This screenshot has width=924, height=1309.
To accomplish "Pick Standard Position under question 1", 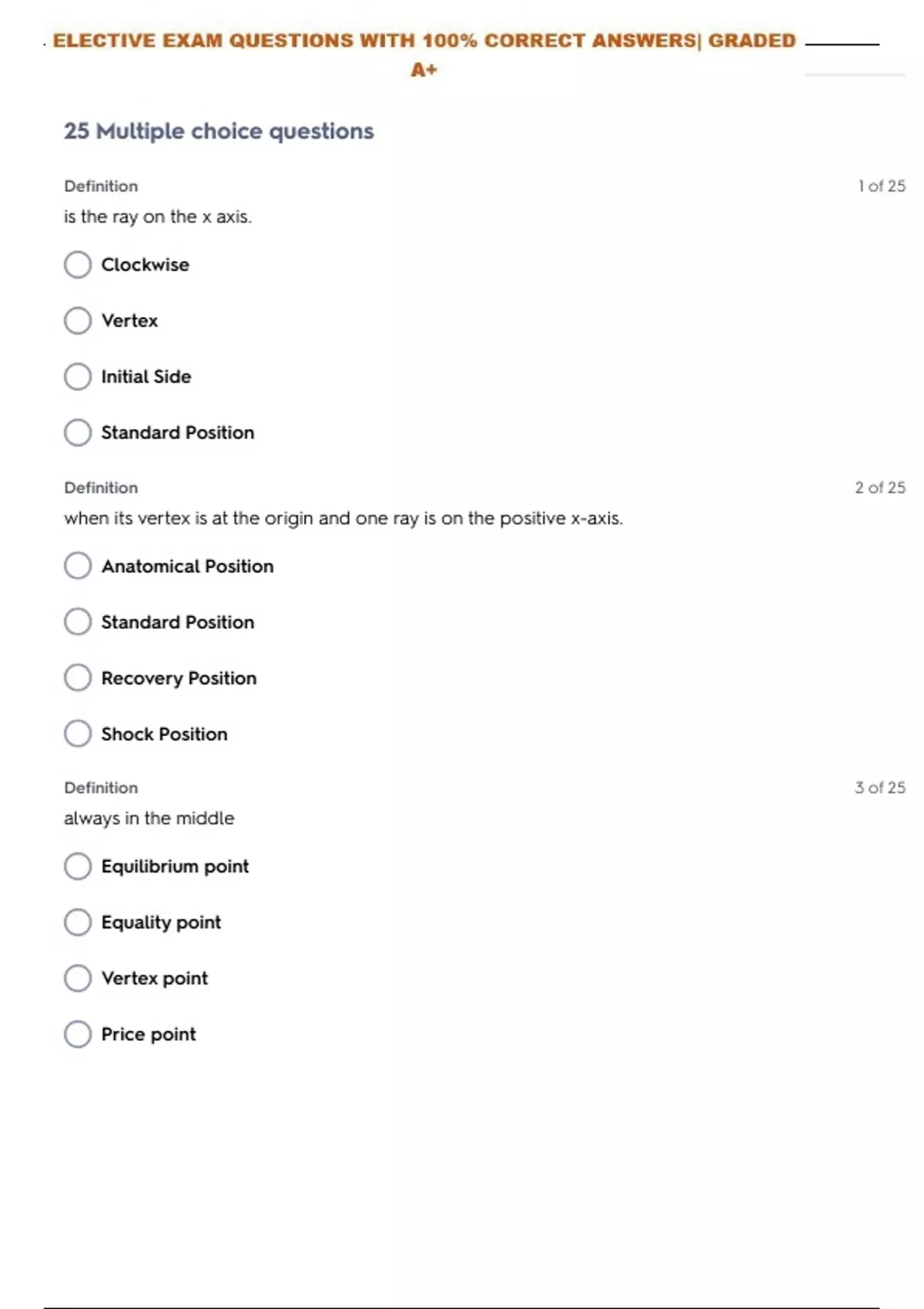I will pyautogui.click(x=78, y=433).
